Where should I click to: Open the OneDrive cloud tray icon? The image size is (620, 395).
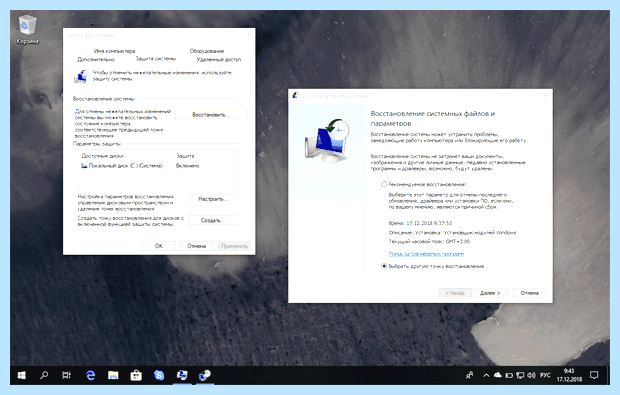pos(498,375)
